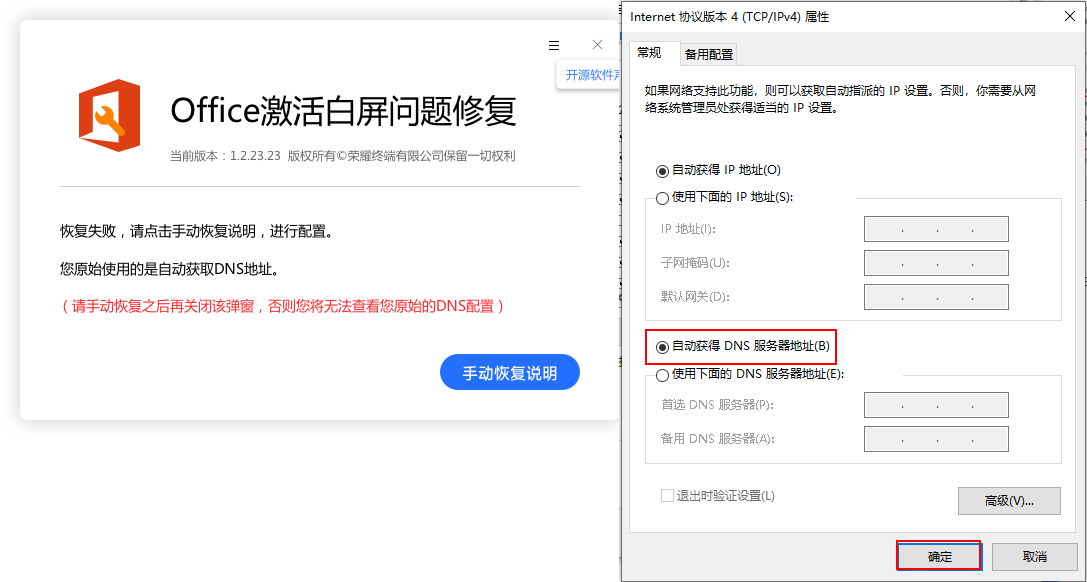Click the 备用 DNS 服务器 input field

pyautogui.click(x=936, y=439)
